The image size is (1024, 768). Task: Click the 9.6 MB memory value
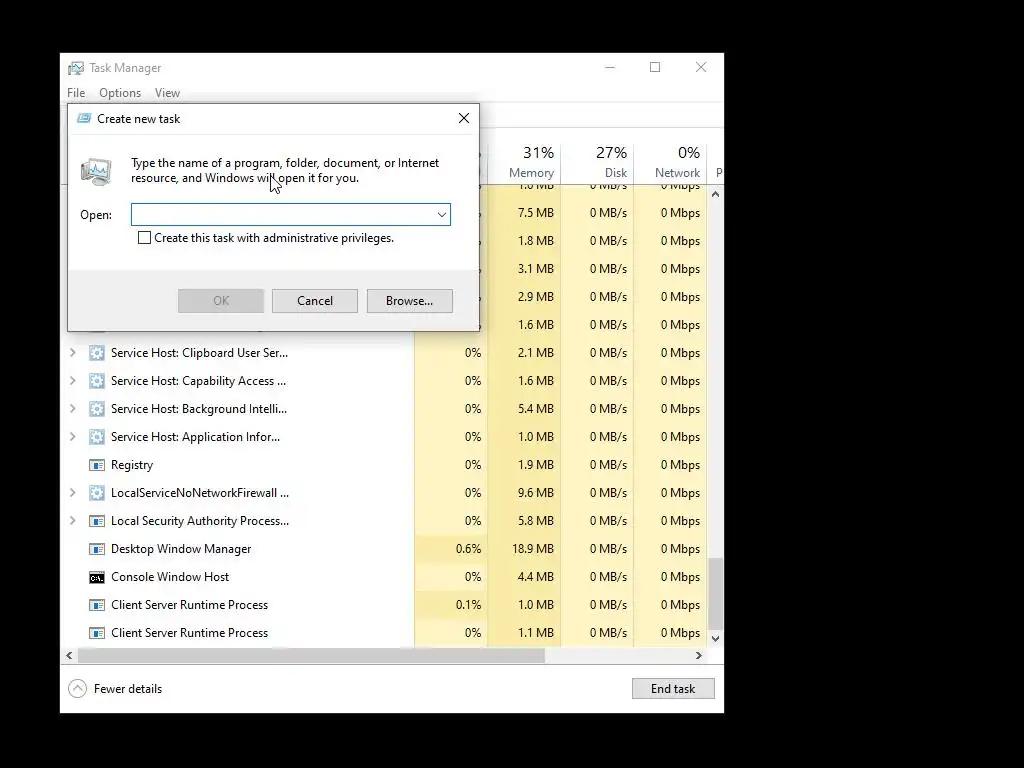(536, 493)
